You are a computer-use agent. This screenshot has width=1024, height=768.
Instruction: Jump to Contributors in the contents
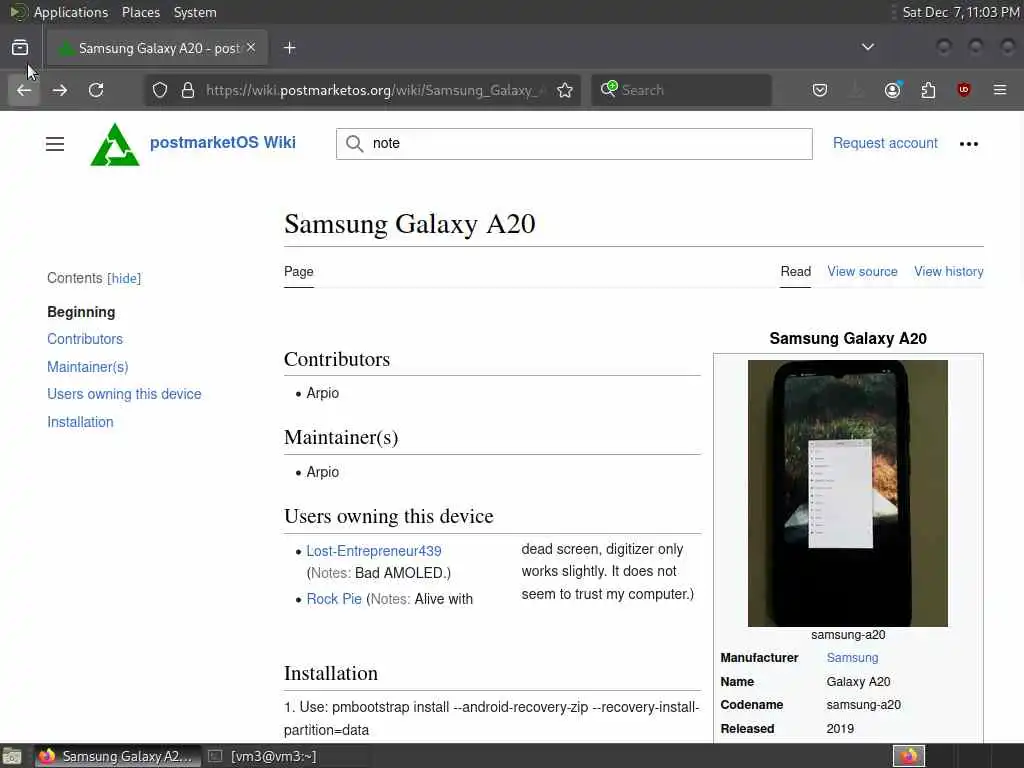click(85, 339)
